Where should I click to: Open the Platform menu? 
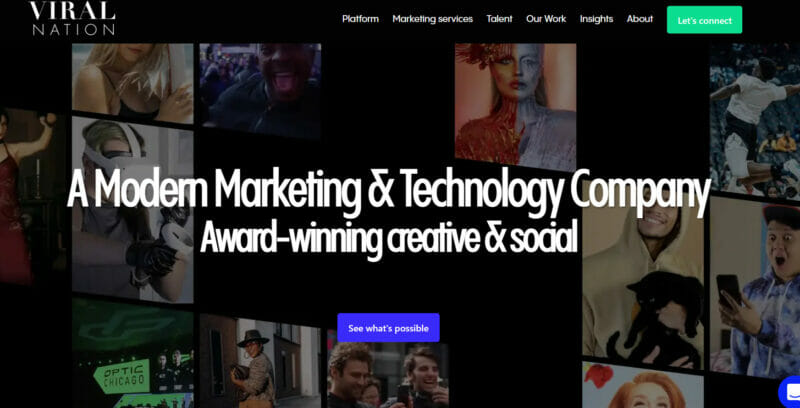(x=360, y=19)
